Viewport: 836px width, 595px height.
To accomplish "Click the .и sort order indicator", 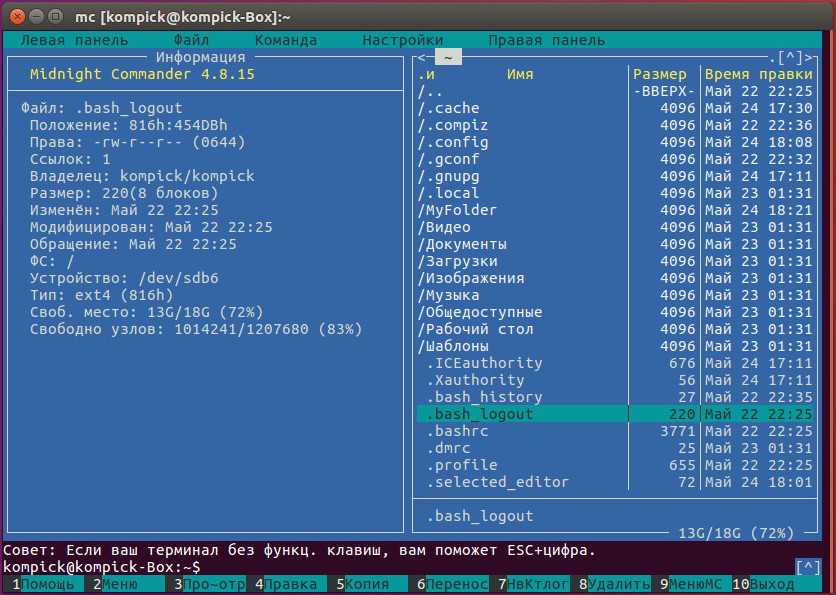I will click(427, 74).
